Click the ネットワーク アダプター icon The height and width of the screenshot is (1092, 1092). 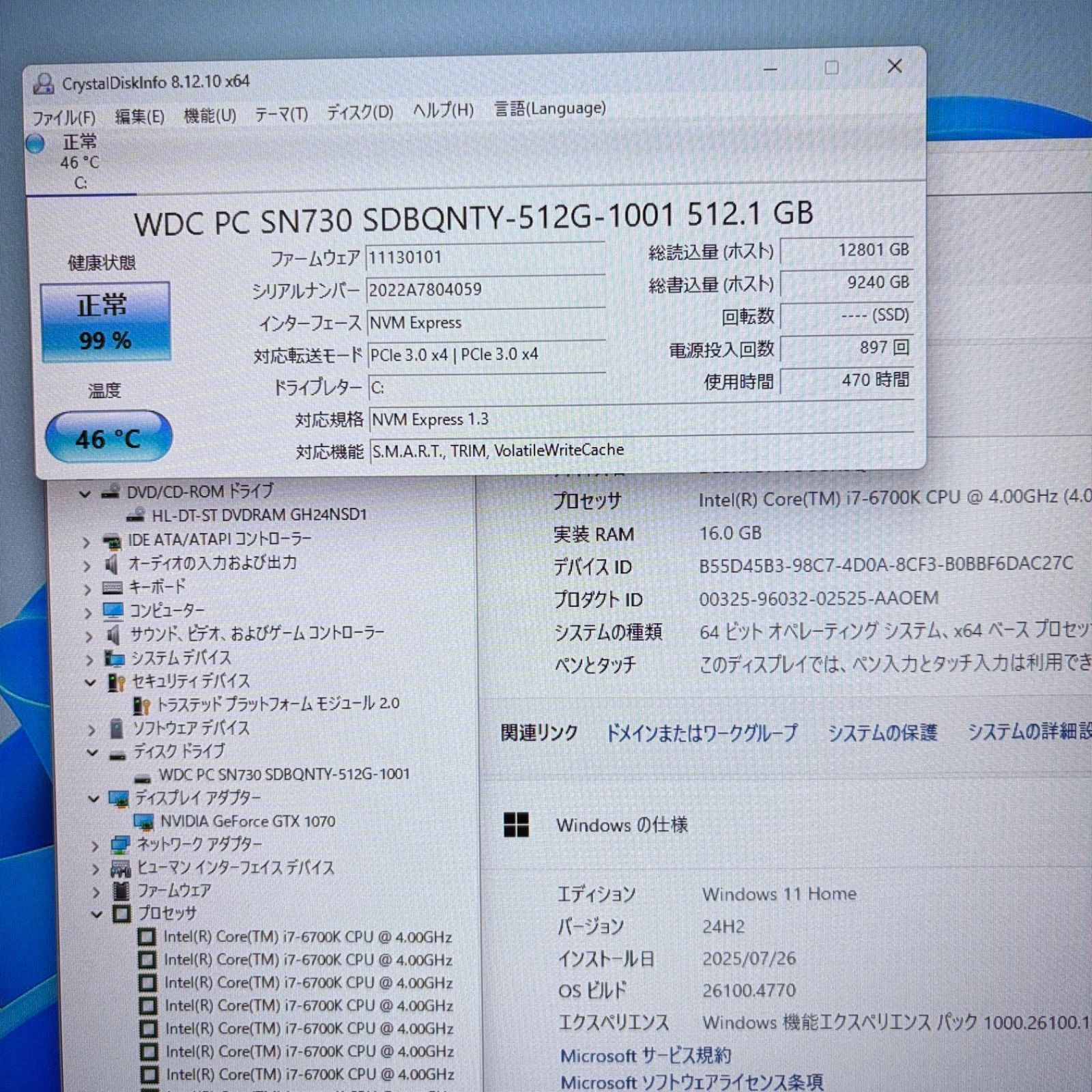point(120,846)
